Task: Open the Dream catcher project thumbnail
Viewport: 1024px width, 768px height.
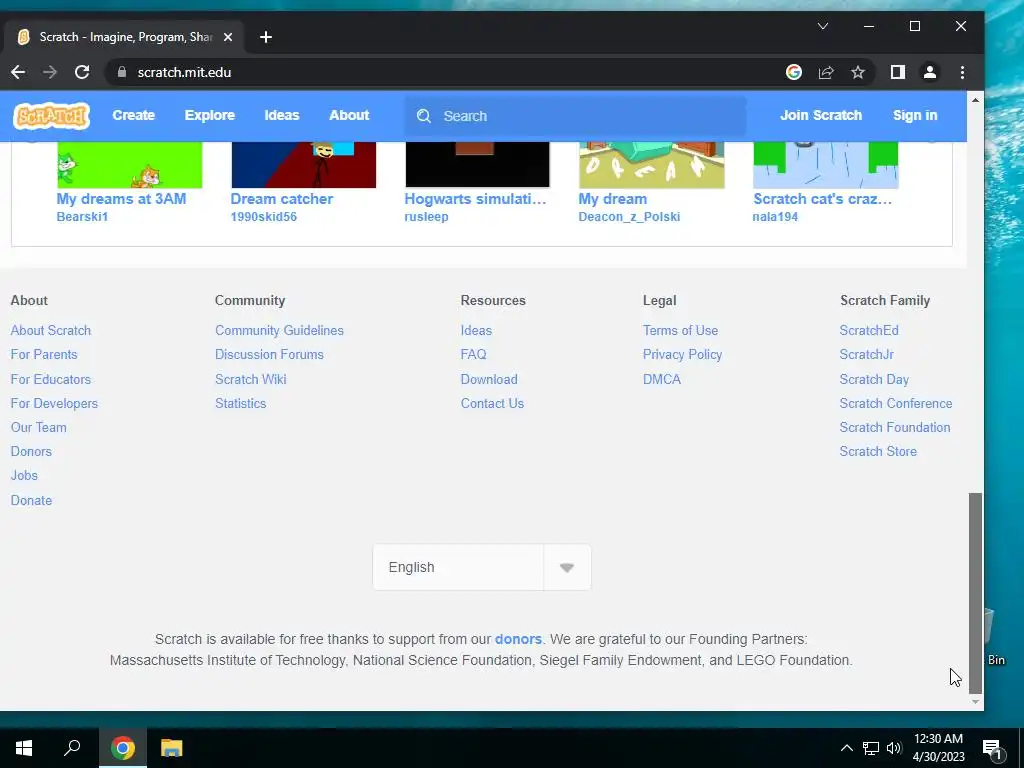Action: pyautogui.click(x=304, y=165)
